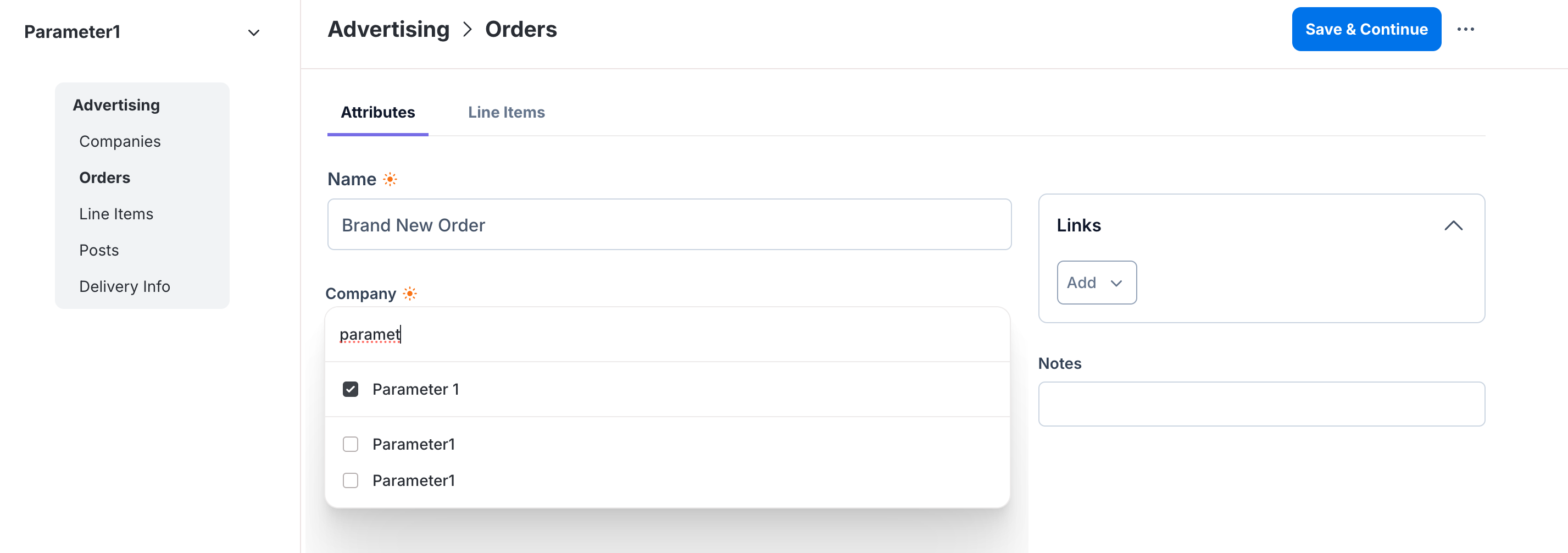Click the required star icon beside Name
This screenshot has height=553, width=1568.
[390, 179]
